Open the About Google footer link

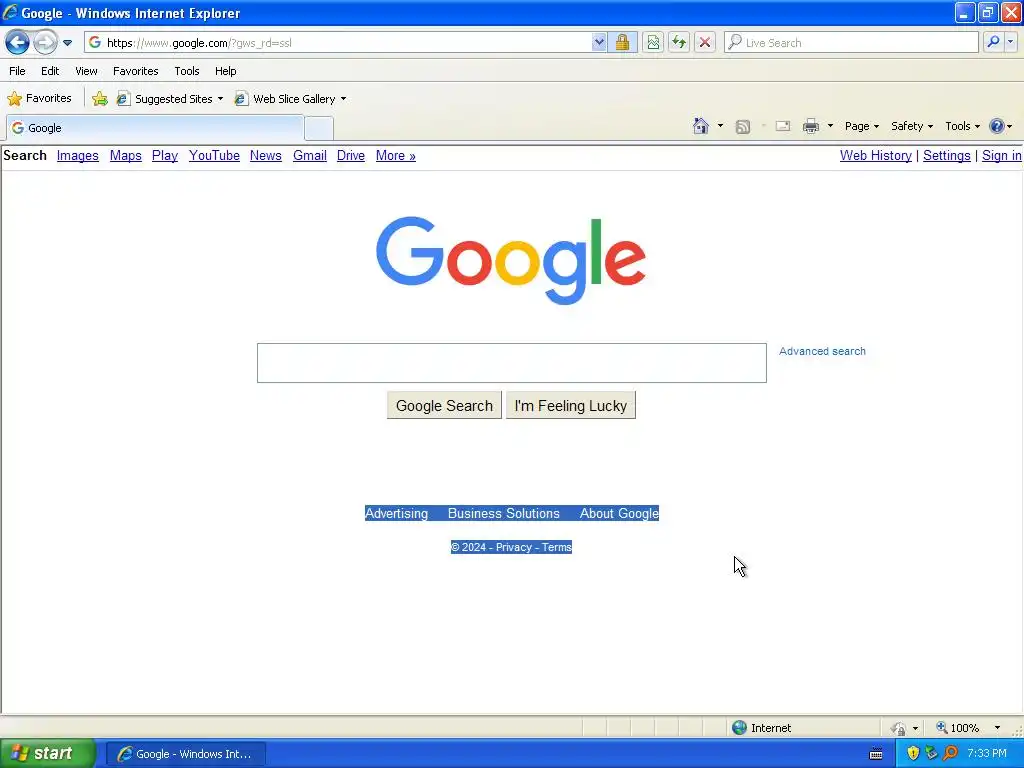click(x=619, y=513)
